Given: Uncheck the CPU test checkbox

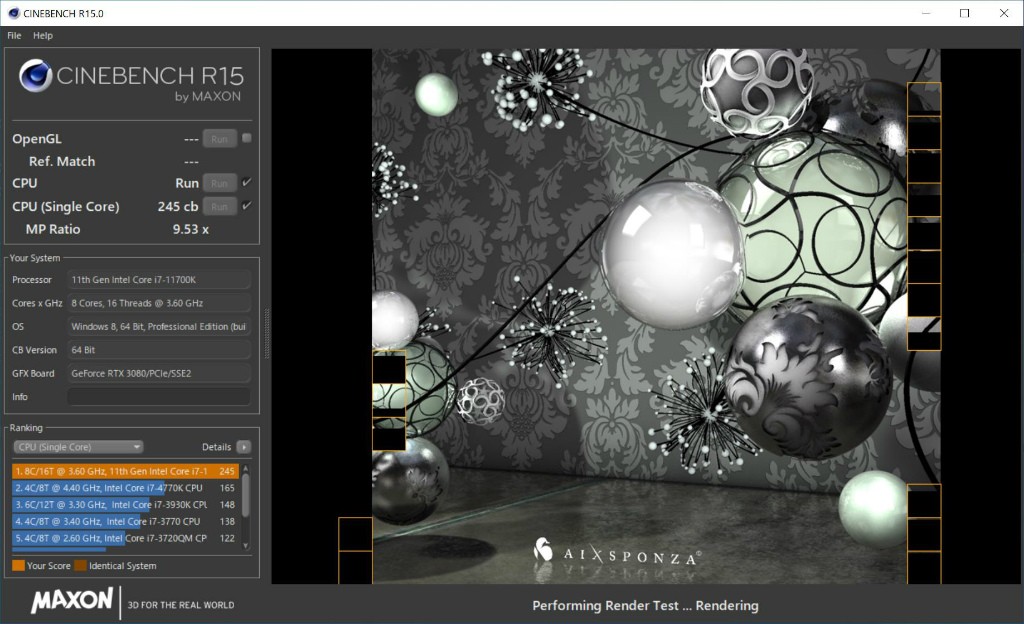Looking at the screenshot, I should coord(247,182).
